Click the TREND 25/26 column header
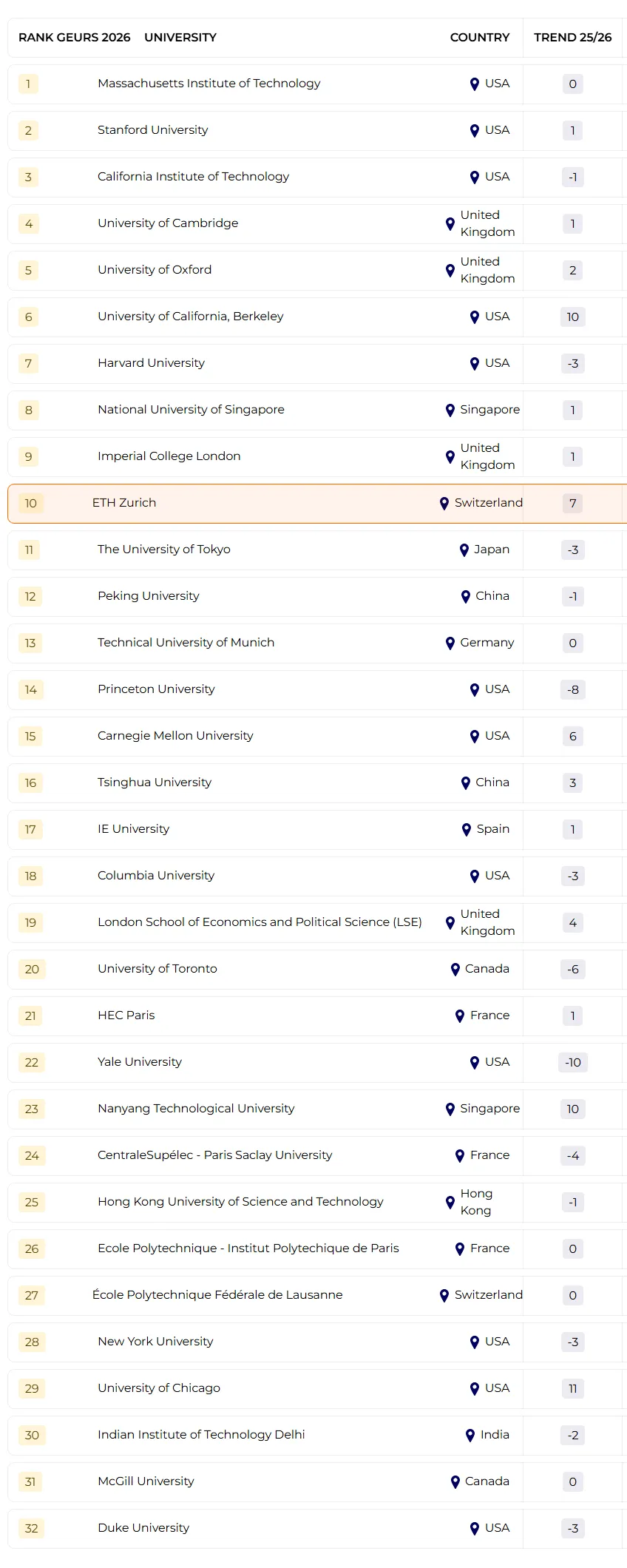The image size is (627, 1568). pyautogui.click(x=572, y=38)
